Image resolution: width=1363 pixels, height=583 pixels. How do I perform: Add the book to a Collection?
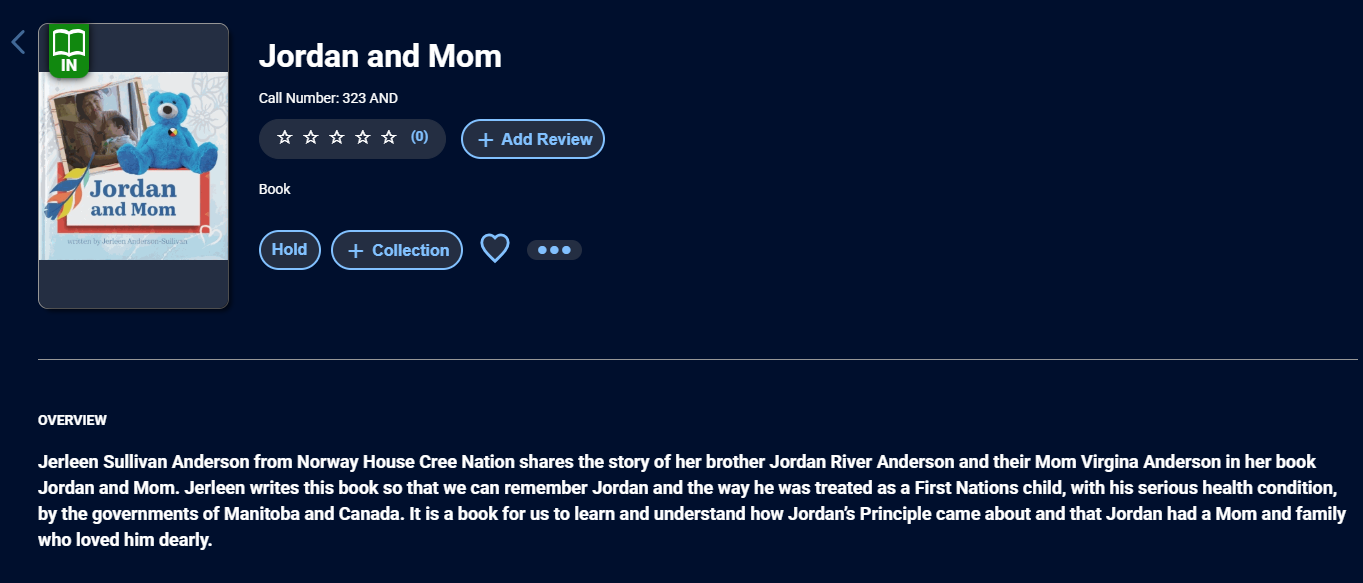pyautogui.click(x=397, y=250)
